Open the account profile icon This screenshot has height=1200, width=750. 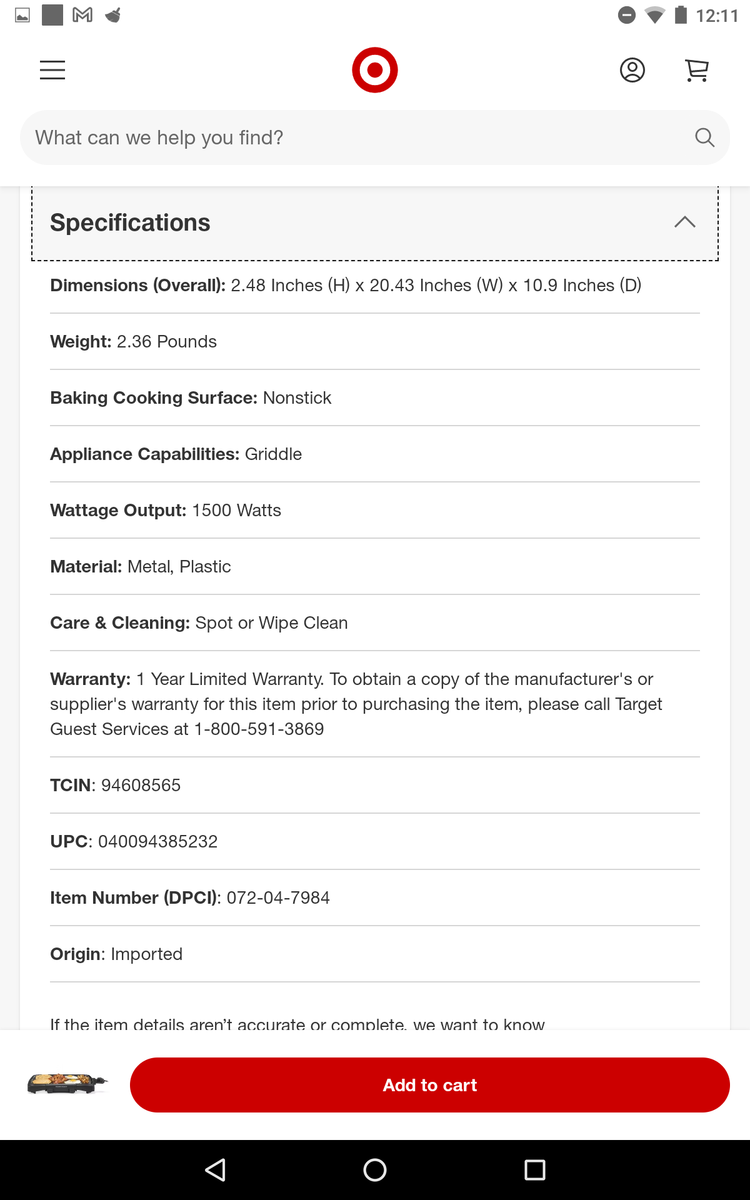coord(632,70)
